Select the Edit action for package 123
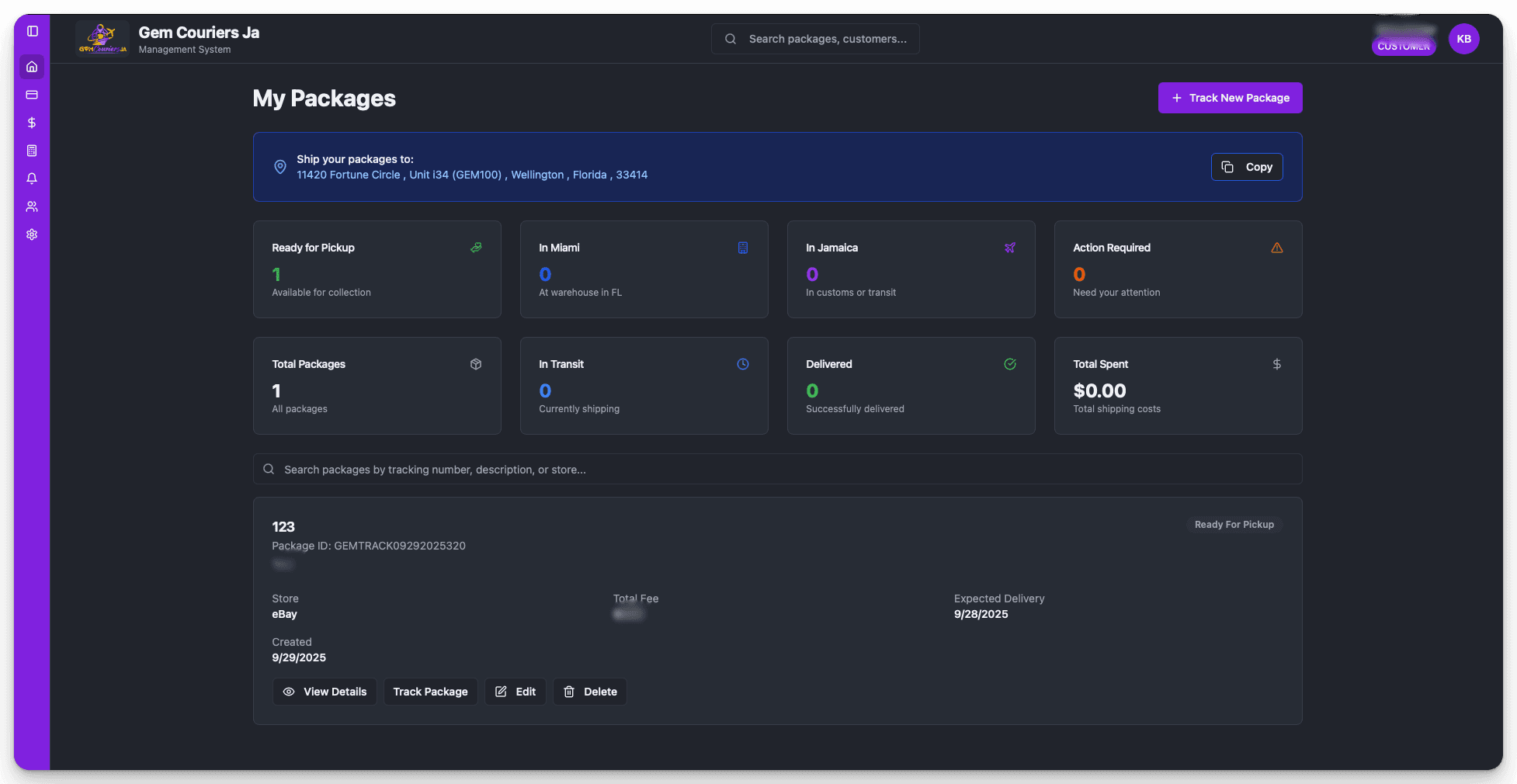The width and height of the screenshot is (1517, 784). (515, 692)
